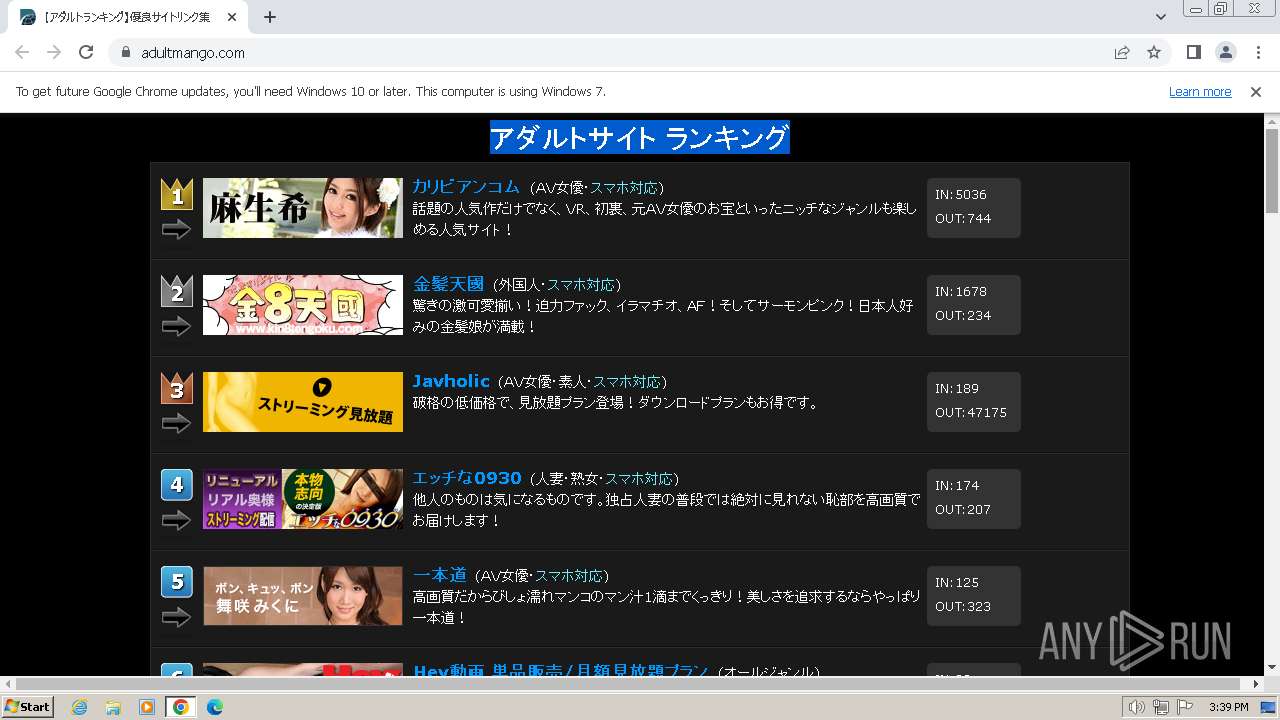1280x720 pixels.
Task: Open volume control in system tray
Action: coord(1136,707)
